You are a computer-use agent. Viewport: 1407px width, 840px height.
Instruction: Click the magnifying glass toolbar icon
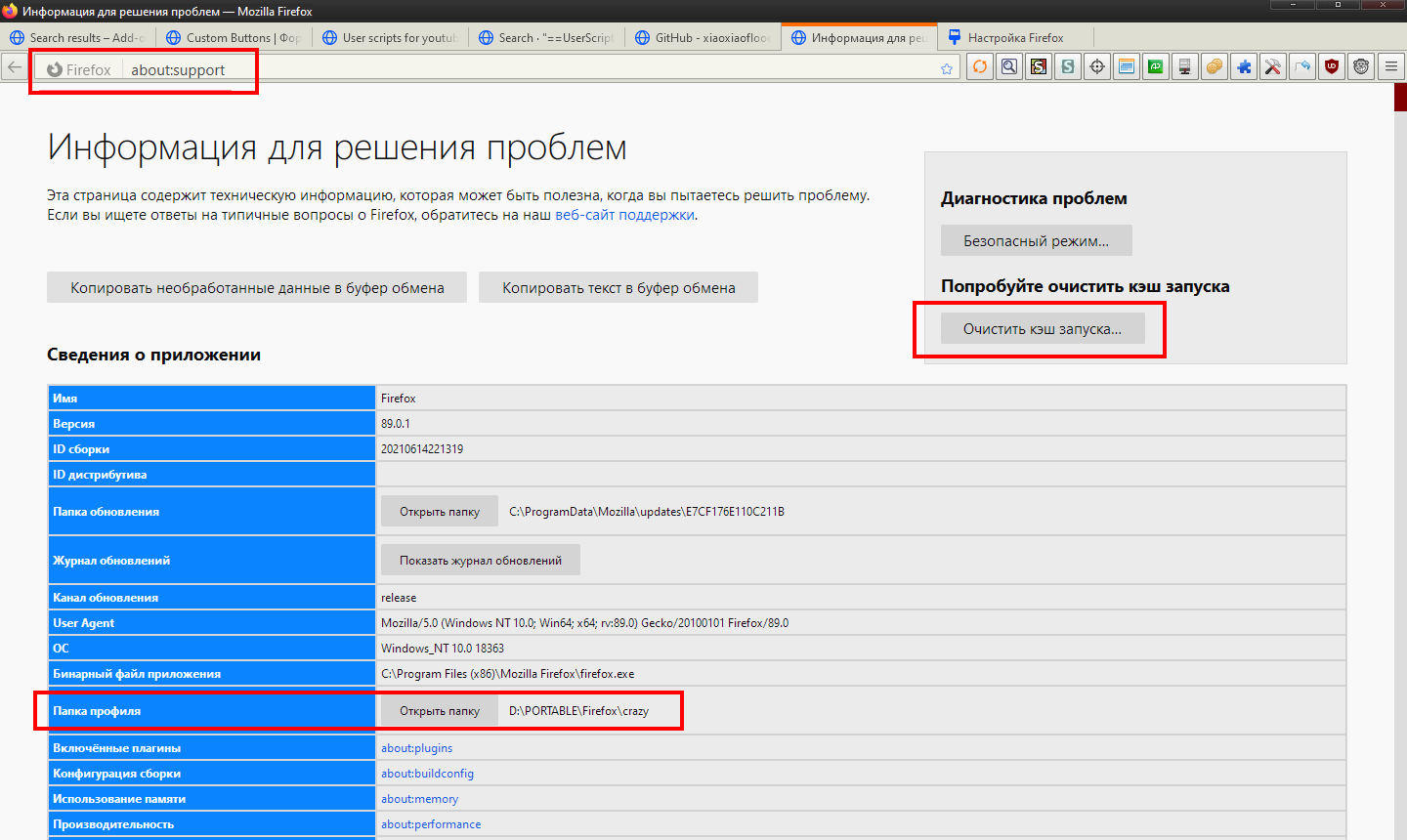(1009, 67)
